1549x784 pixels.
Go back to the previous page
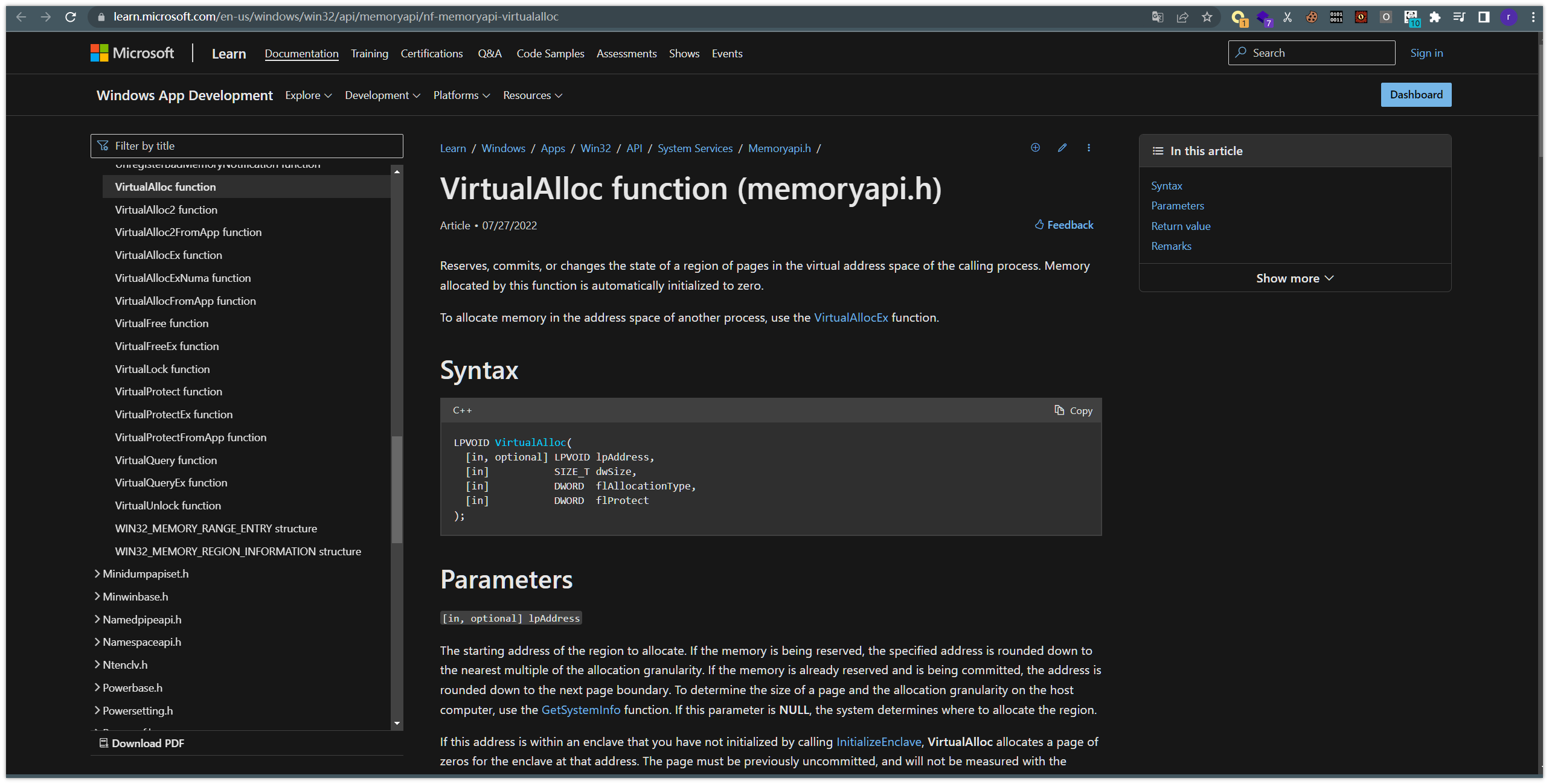tap(21, 17)
